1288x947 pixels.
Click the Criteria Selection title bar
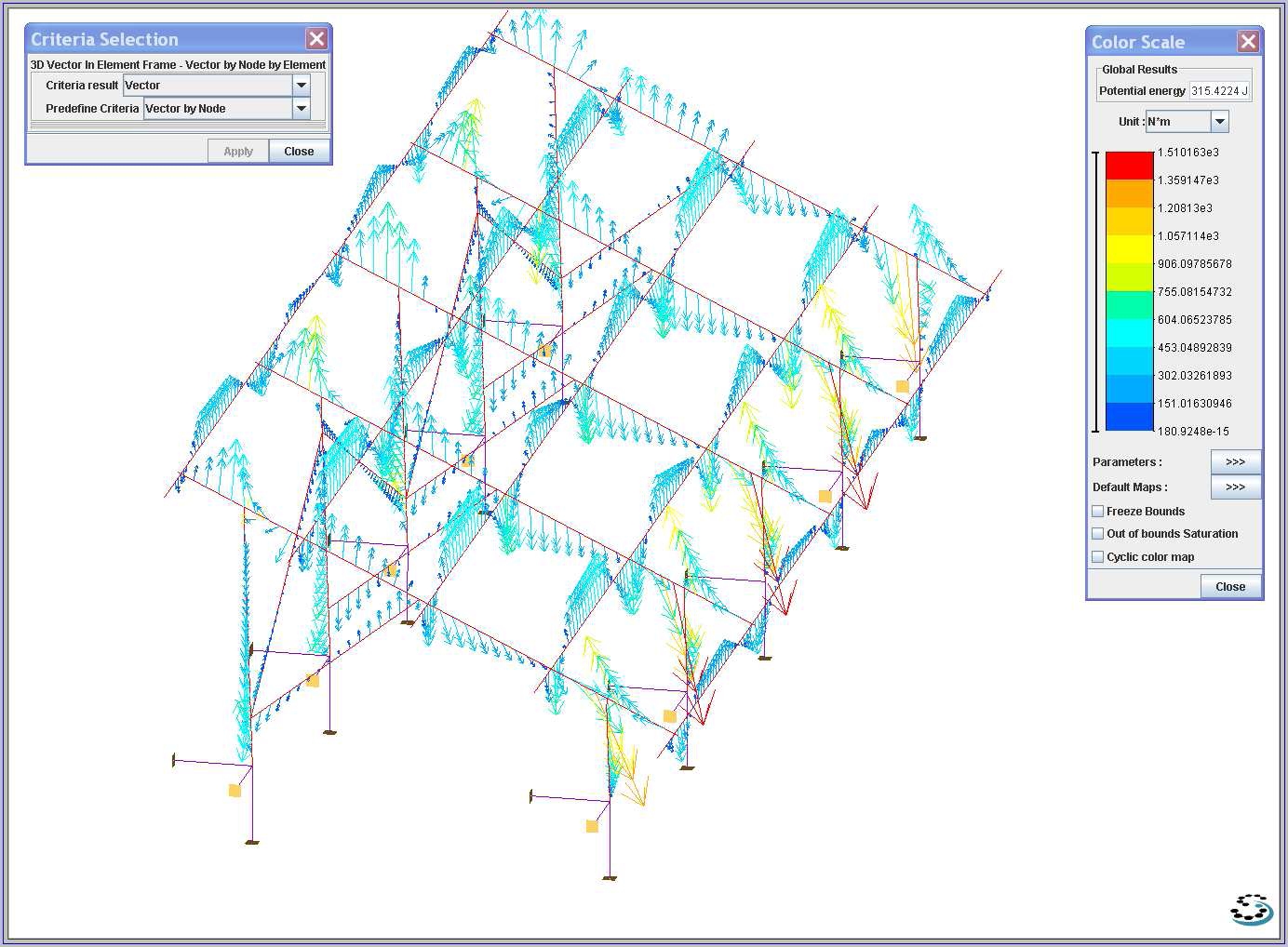158,39
